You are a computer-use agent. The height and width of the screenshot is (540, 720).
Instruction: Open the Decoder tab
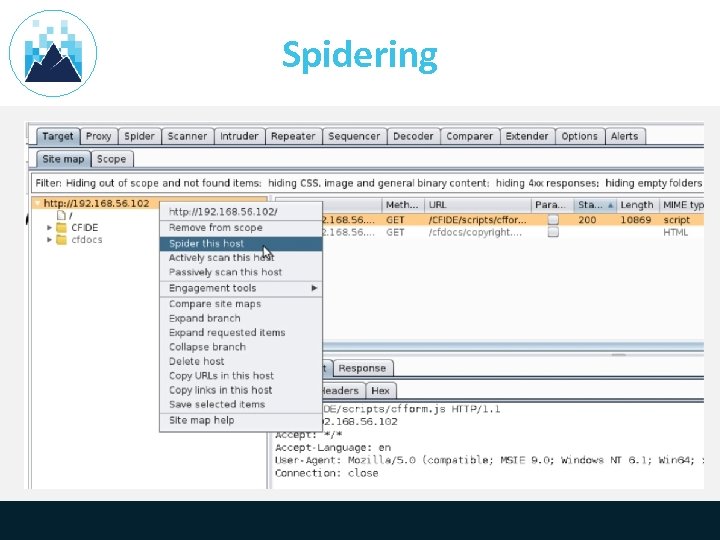click(x=413, y=136)
